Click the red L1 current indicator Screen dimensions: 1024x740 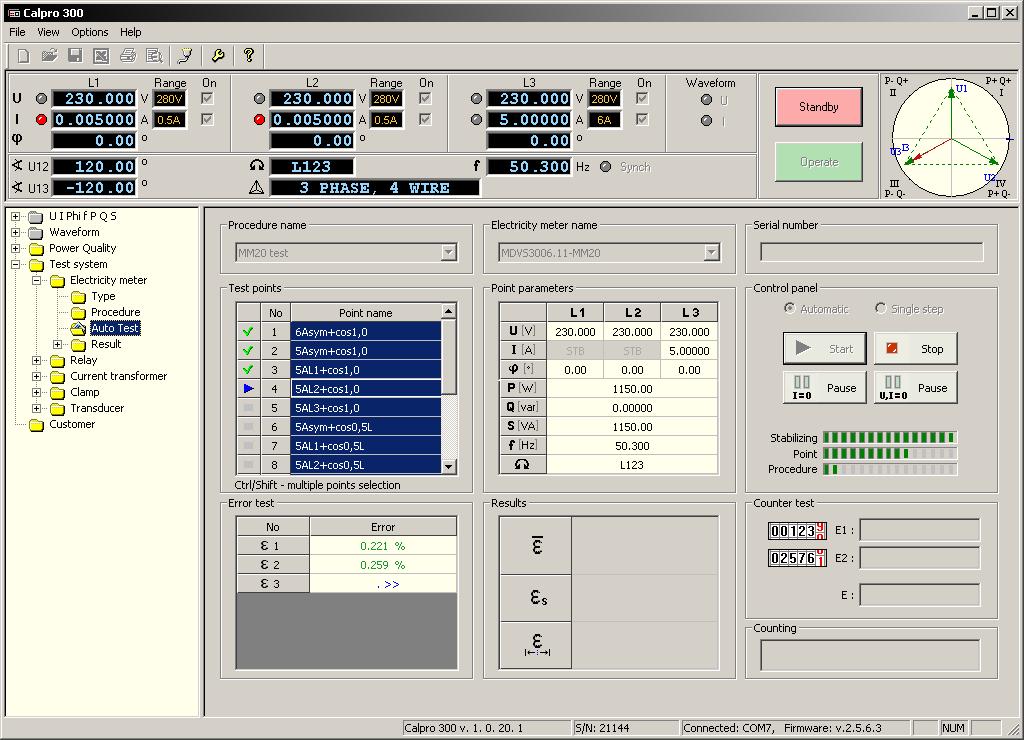(41, 120)
